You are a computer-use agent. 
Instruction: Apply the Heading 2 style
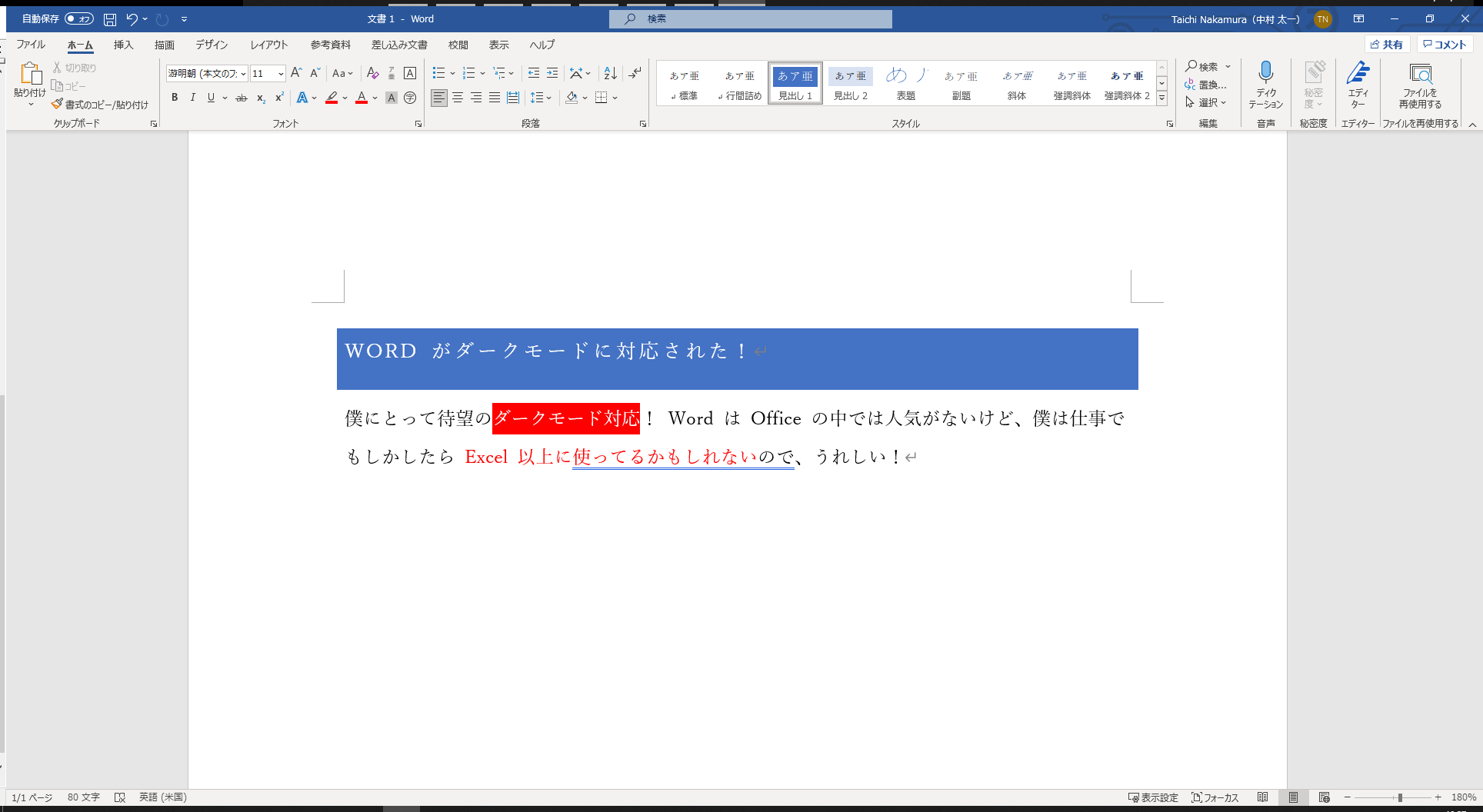point(851,84)
